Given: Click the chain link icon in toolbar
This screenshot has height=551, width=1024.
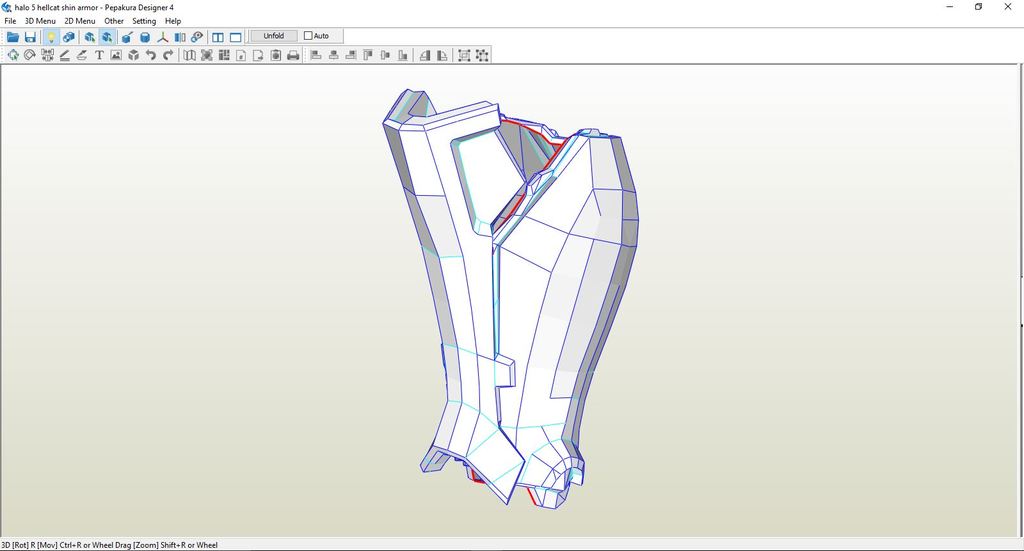Looking at the screenshot, I should pos(197,37).
